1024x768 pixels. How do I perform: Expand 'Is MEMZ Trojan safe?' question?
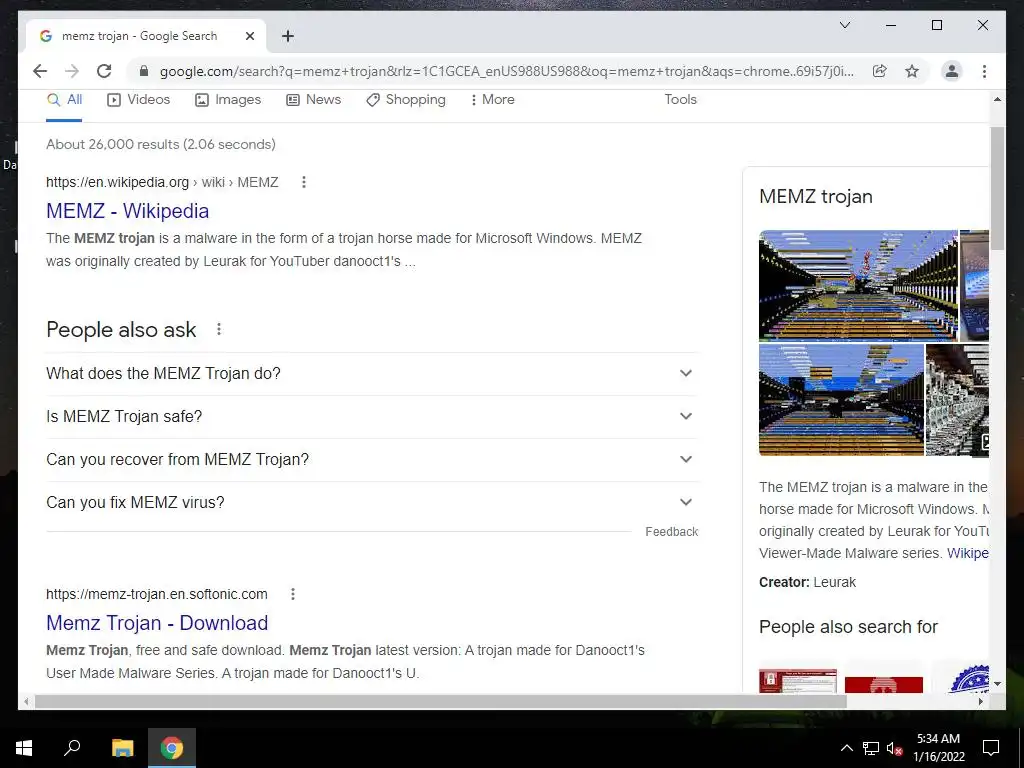pyautogui.click(x=372, y=417)
